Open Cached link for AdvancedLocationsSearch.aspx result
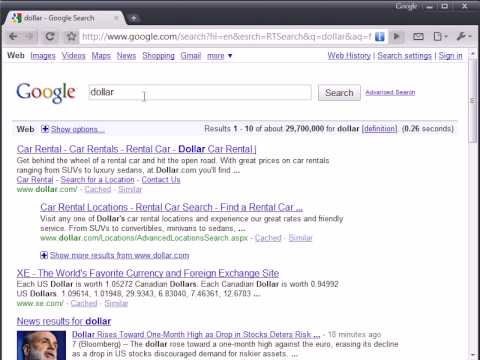480x360 pixels. click(x=268, y=238)
